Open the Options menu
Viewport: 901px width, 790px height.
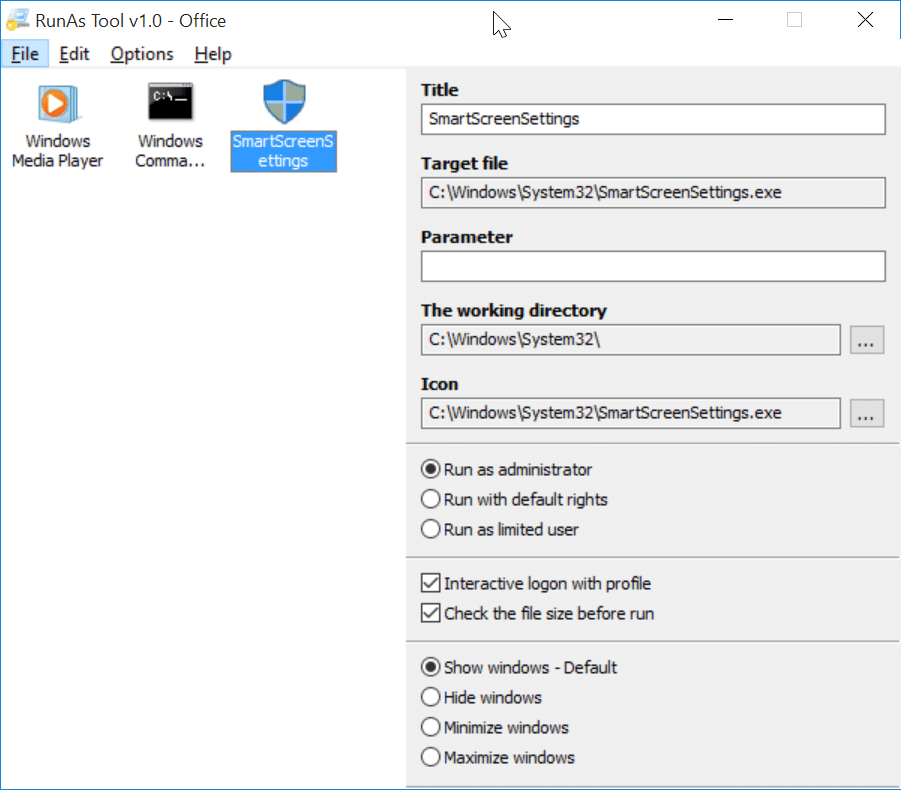pyautogui.click(x=142, y=54)
